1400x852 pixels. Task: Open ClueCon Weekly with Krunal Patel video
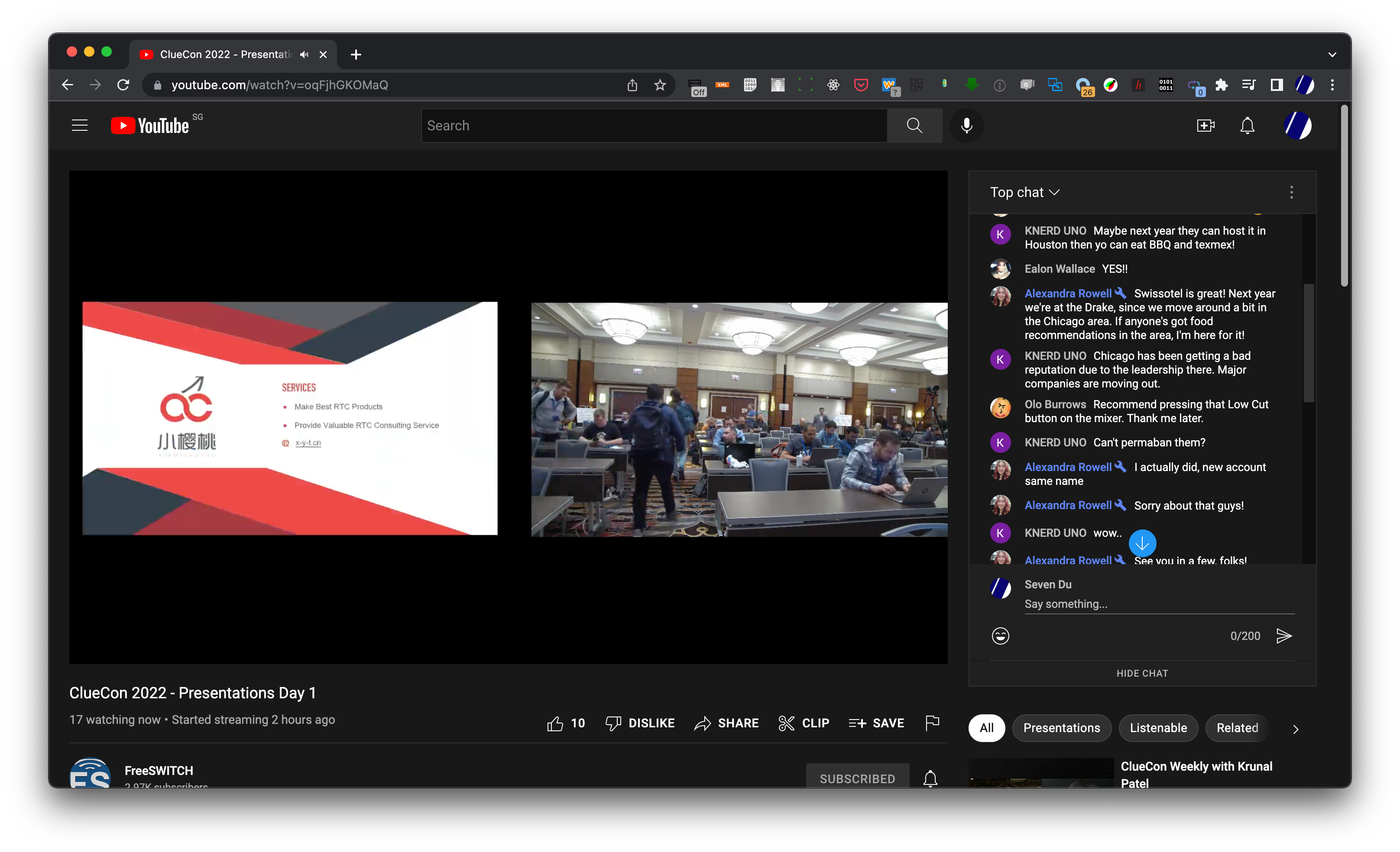(x=1196, y=774)
